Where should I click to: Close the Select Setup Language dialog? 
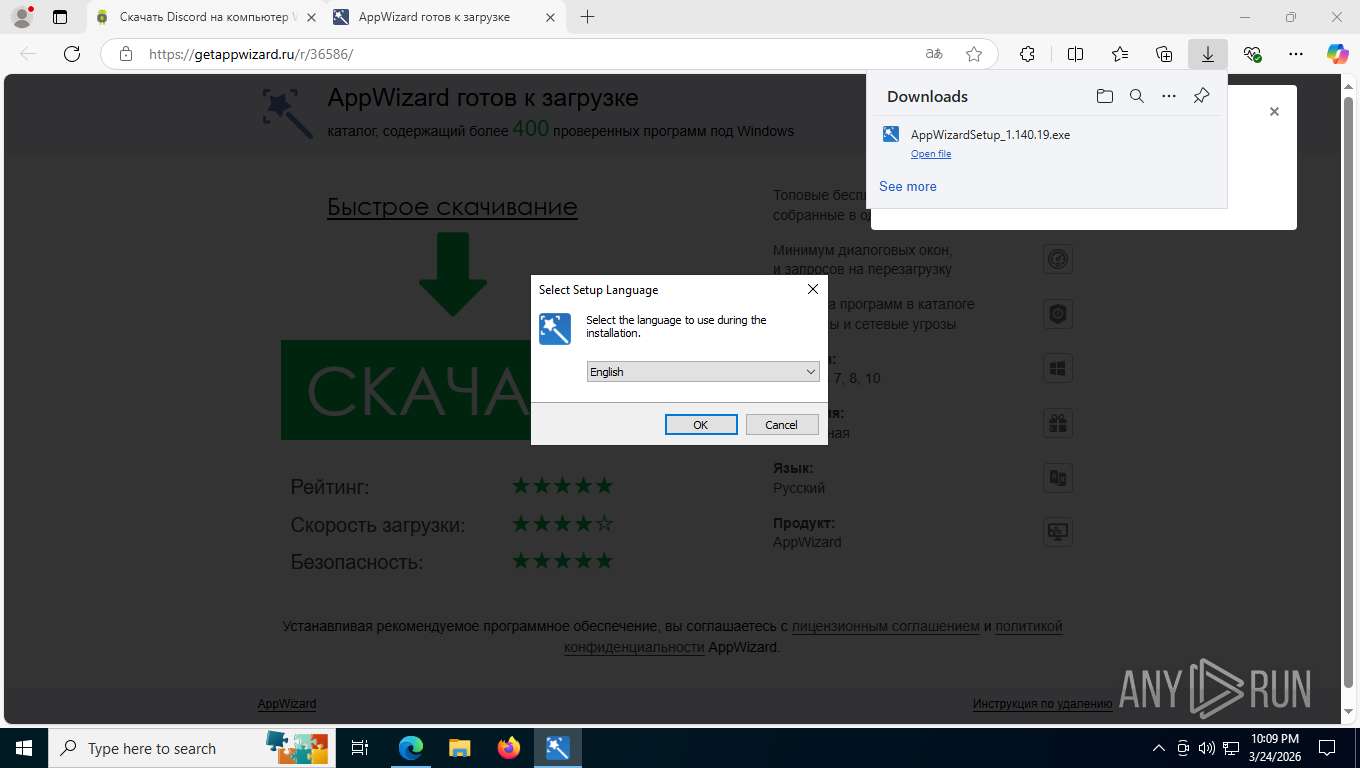[x=812, y=289]
